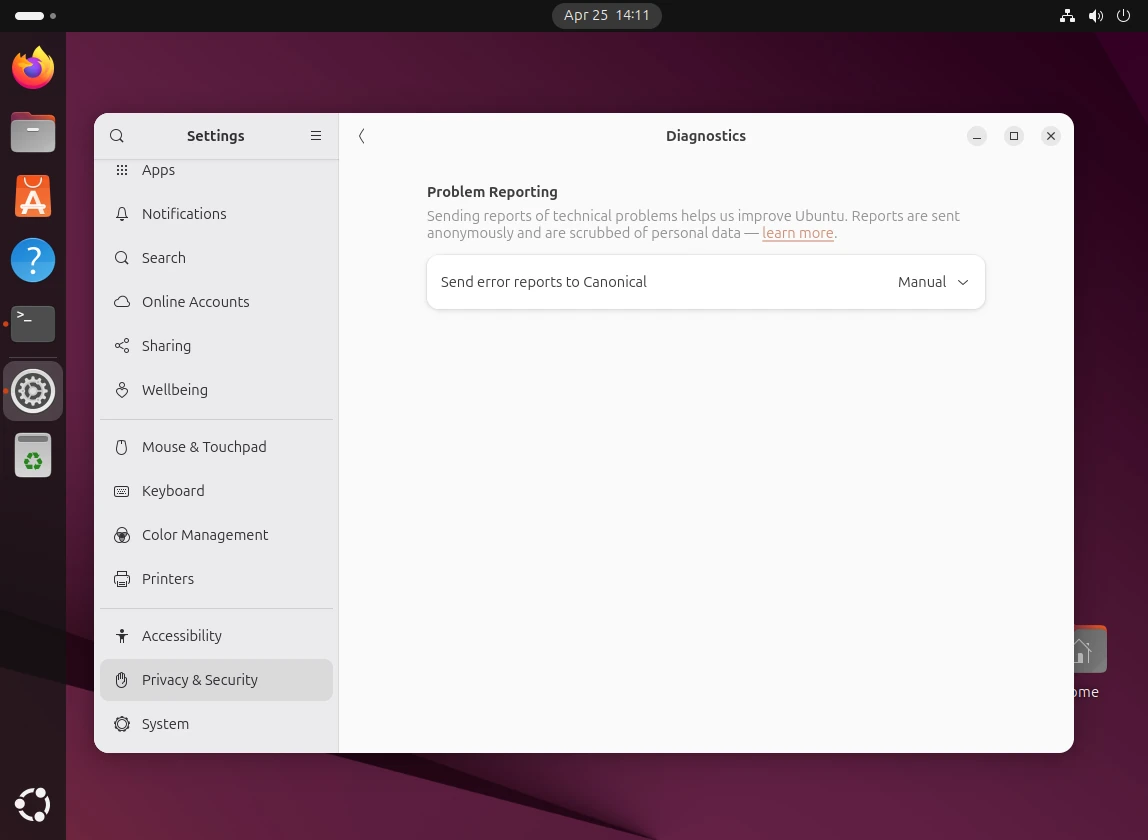Open the Show Apps Ubuntu button
Viewport: 1148px width, 840px height.
(33, 804)
